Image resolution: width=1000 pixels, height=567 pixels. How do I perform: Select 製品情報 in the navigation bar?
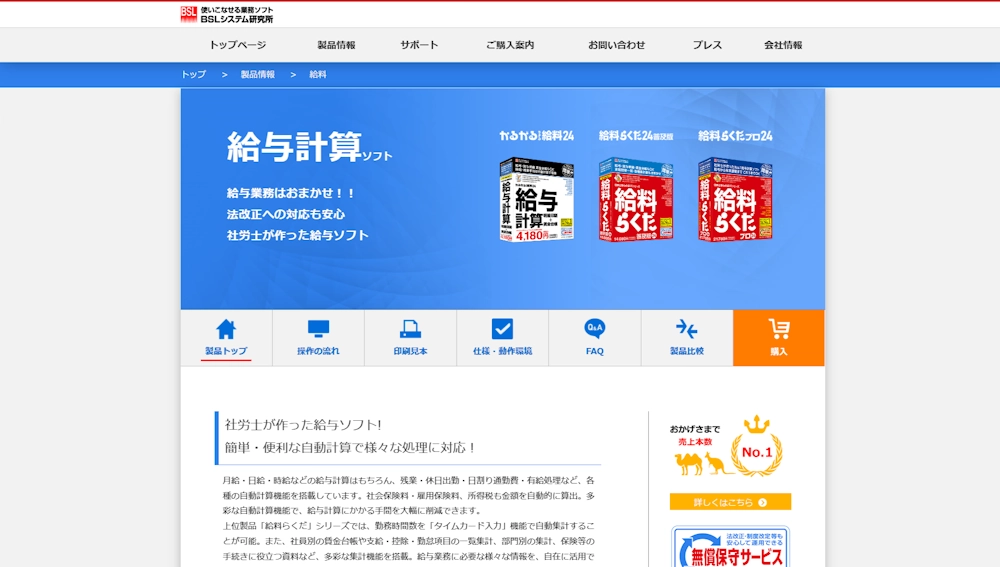[336, 45]
